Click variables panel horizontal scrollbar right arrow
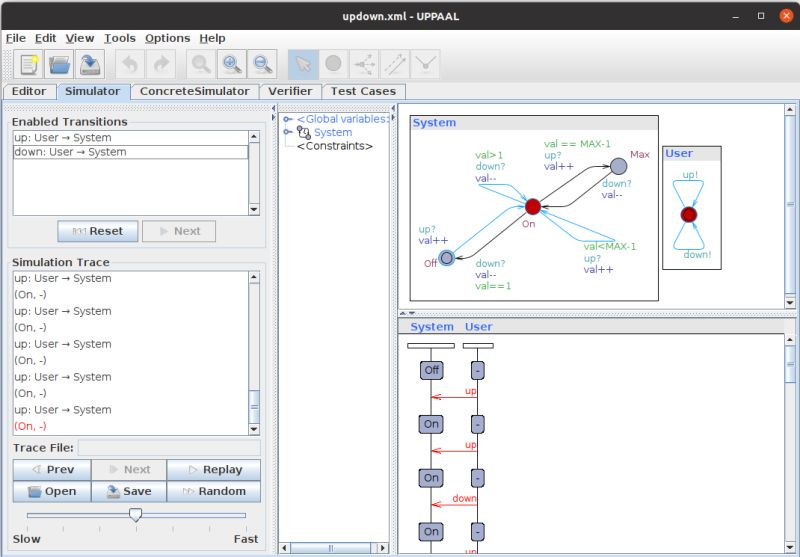This screenshot has height=557, width=800. pos(382,548)
